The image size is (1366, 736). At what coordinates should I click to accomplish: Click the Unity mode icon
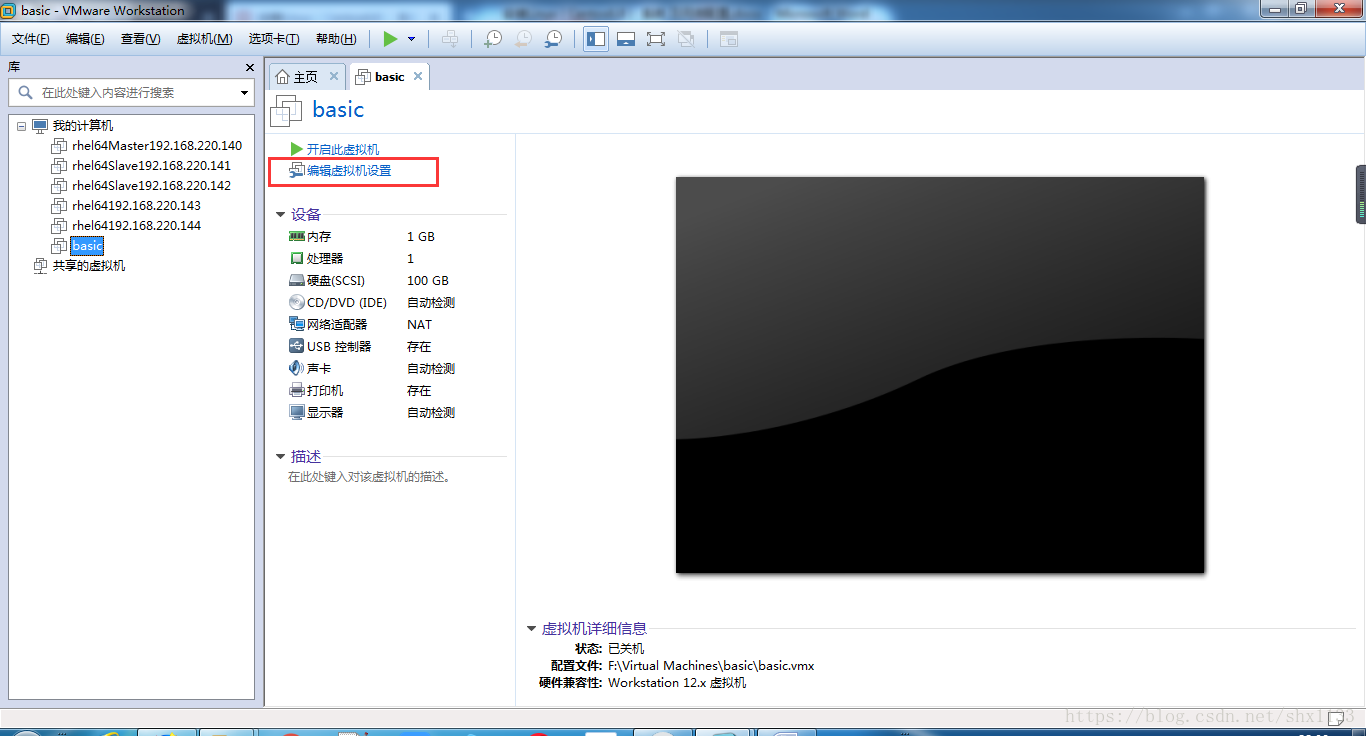pyautogui.click(x=686, y=39)
